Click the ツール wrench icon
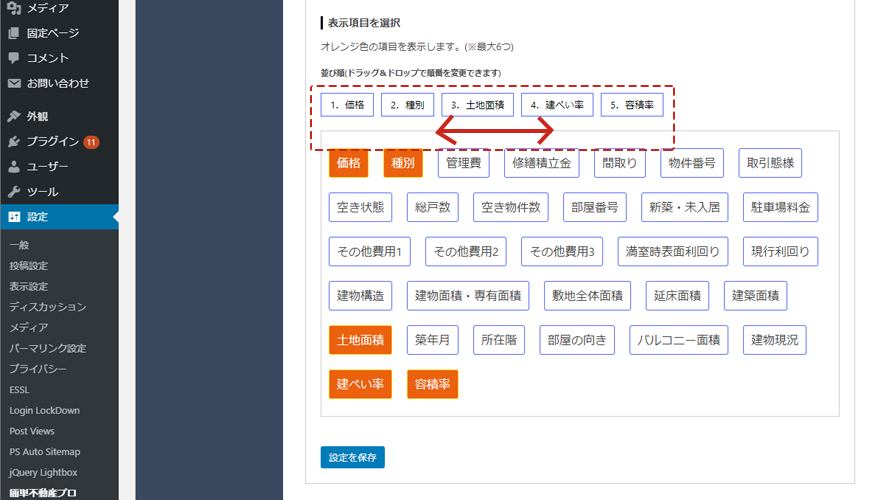The image size is (870, 500). pyautogui.click(x=14, y=191)
